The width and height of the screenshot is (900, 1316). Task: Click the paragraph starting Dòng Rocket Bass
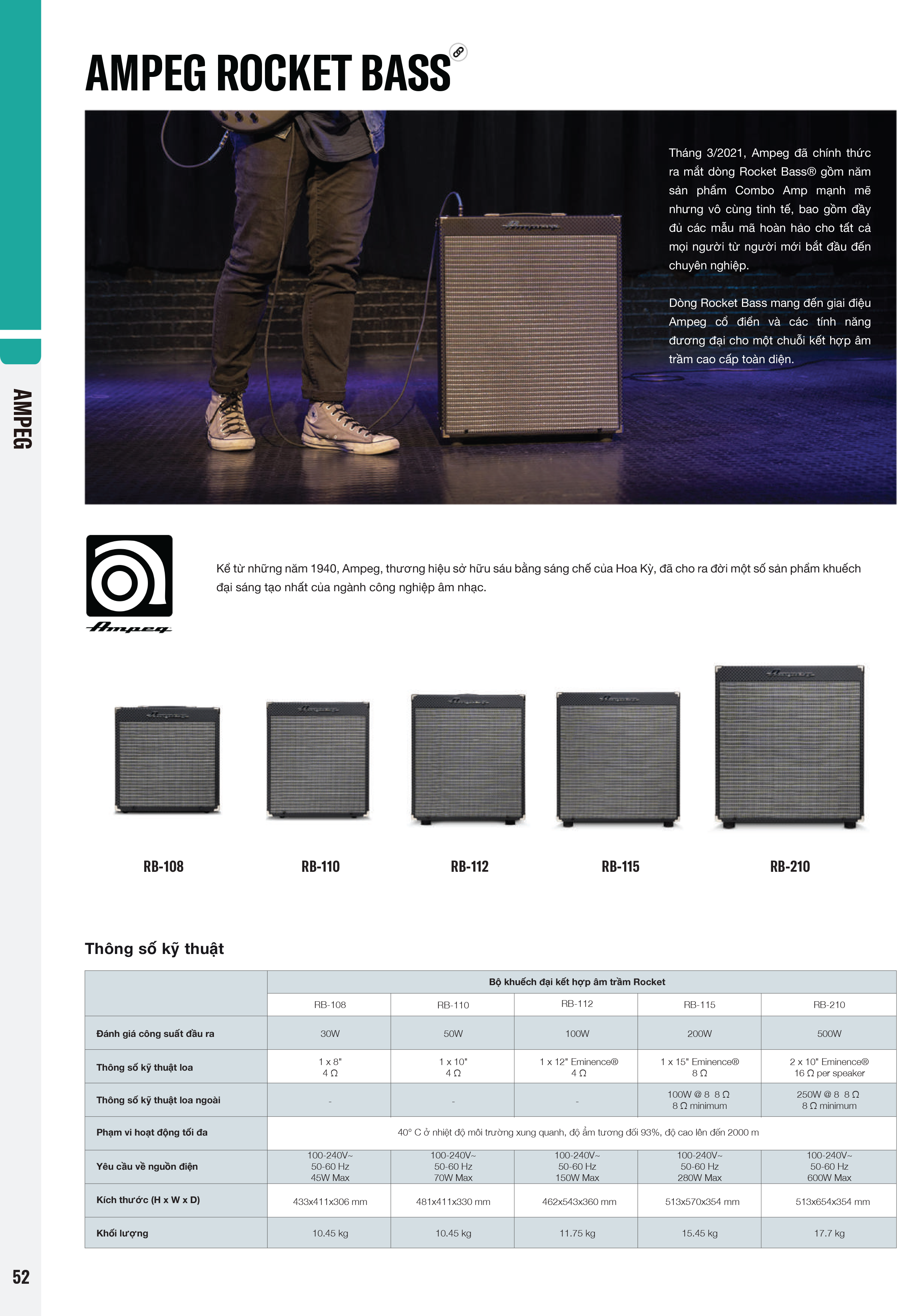tap(770, 331)
